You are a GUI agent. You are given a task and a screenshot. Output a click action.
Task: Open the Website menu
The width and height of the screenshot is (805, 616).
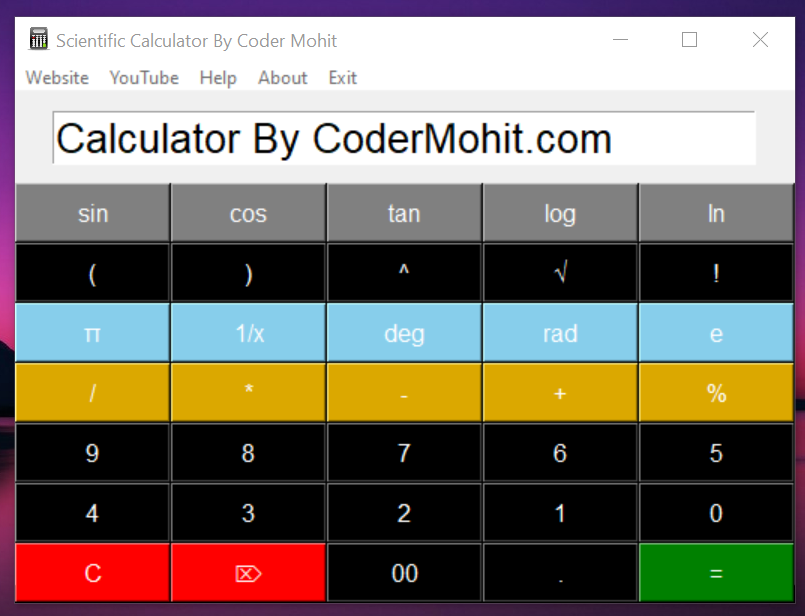pos(57,78)
